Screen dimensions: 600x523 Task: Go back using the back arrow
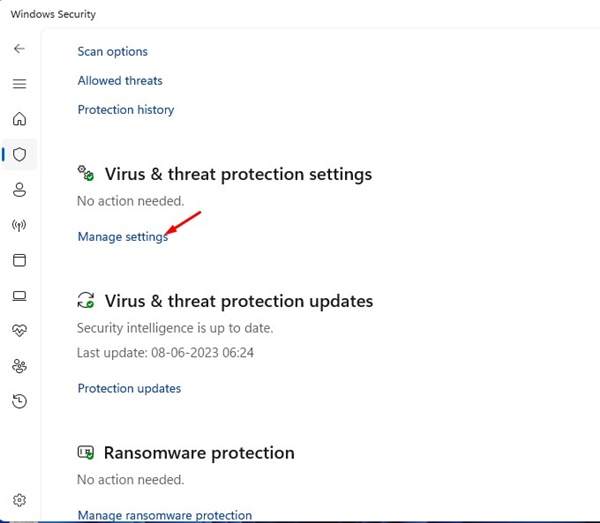click(x=19, y=49)
